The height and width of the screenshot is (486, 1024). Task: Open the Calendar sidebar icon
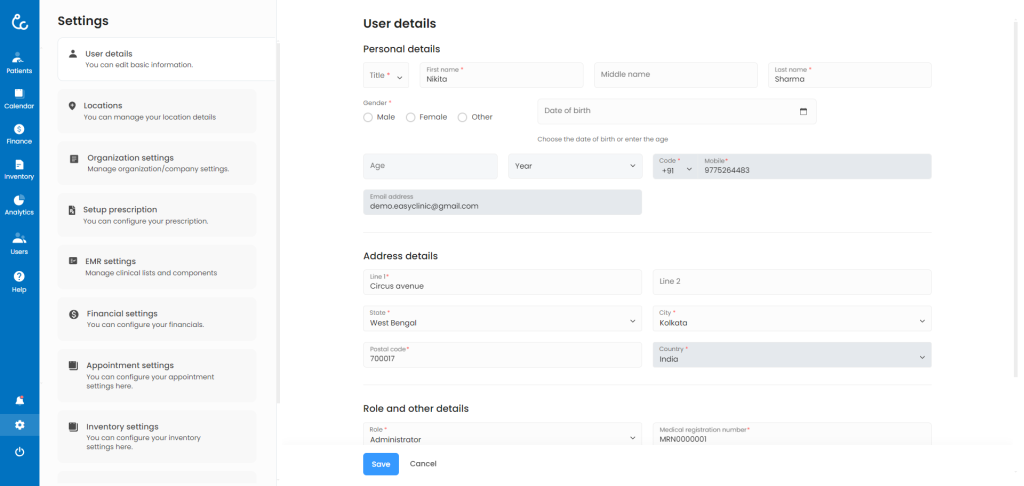19,98
